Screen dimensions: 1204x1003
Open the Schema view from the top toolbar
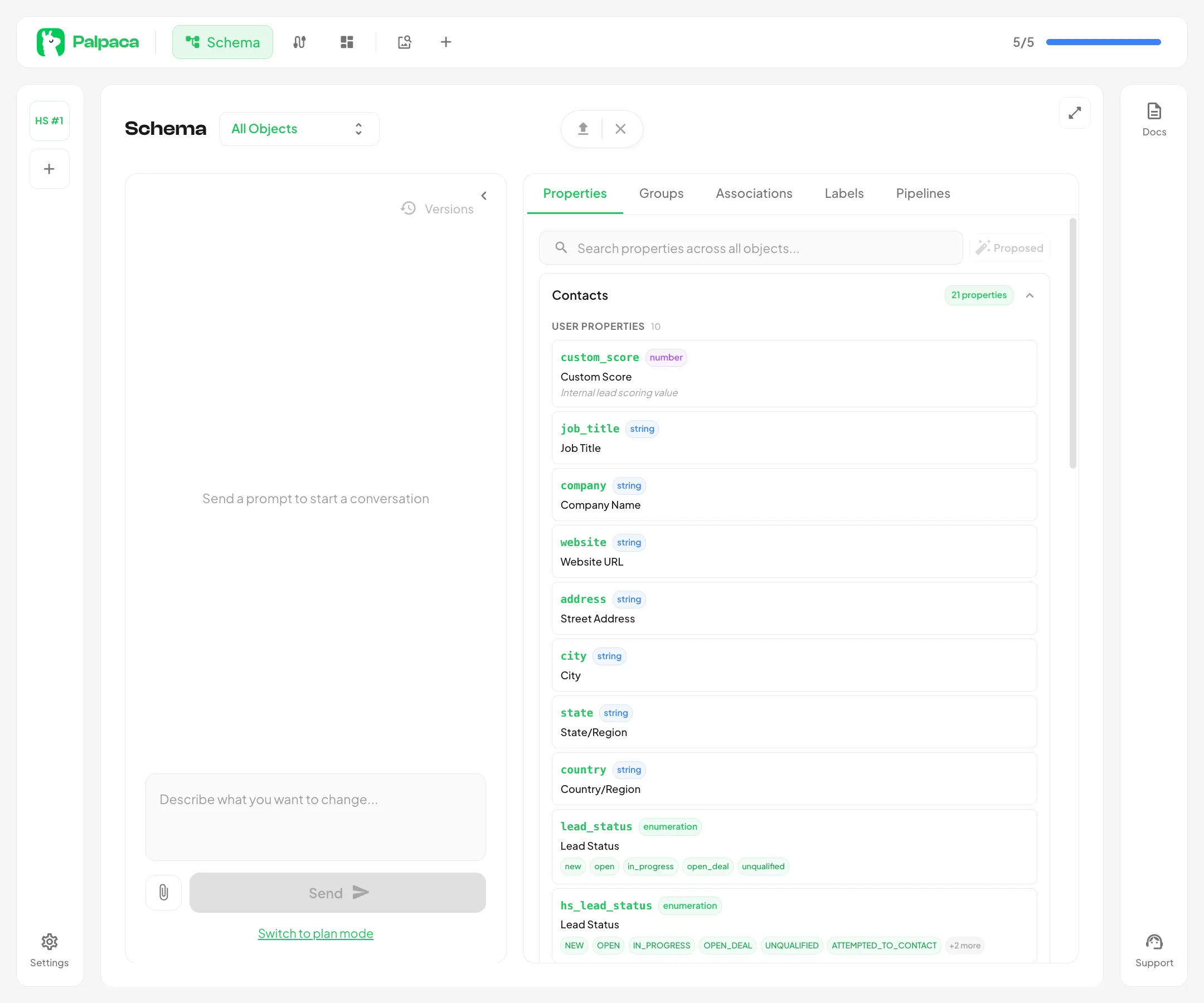222,42
